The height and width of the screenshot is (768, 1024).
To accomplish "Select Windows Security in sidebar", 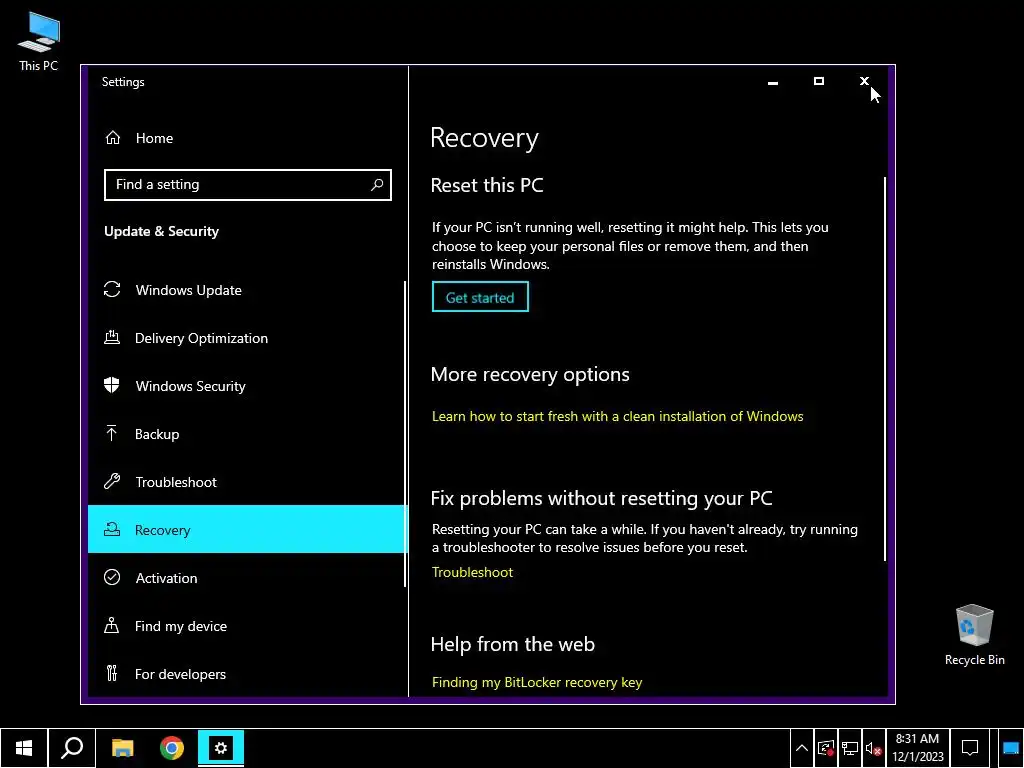I will click(247, 385).
